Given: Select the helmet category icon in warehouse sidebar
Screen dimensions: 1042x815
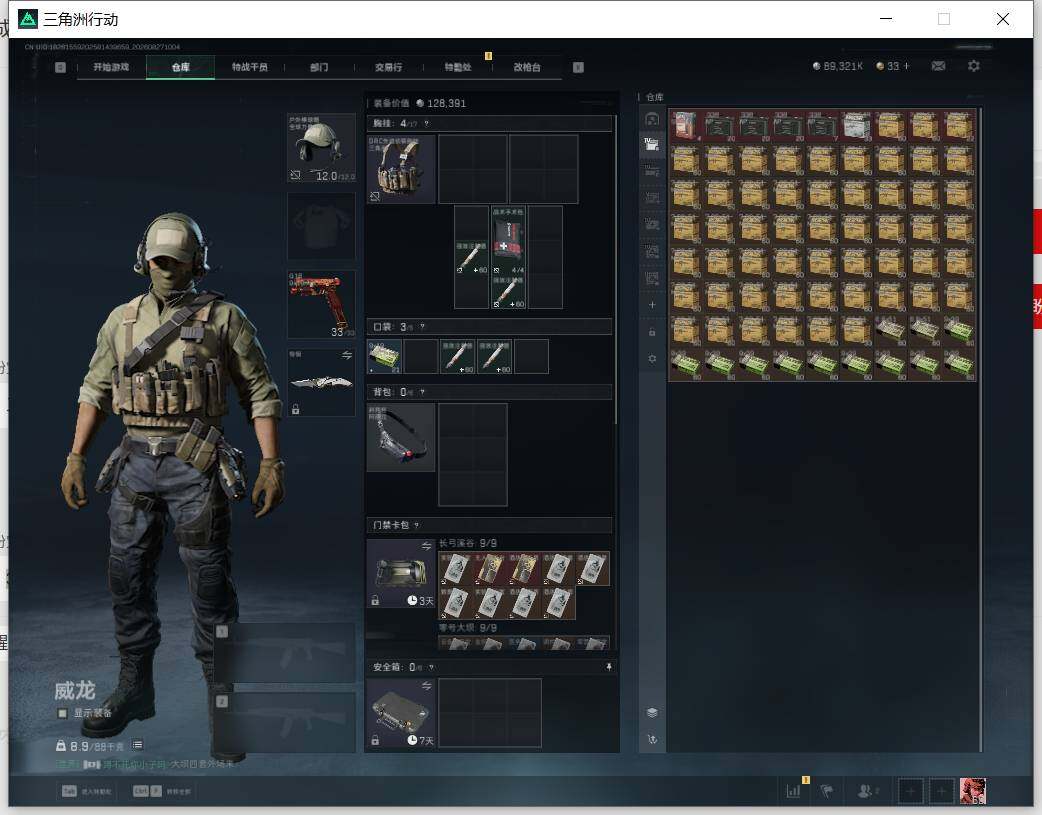Looking at the screenshot, I should click(652, 119).
